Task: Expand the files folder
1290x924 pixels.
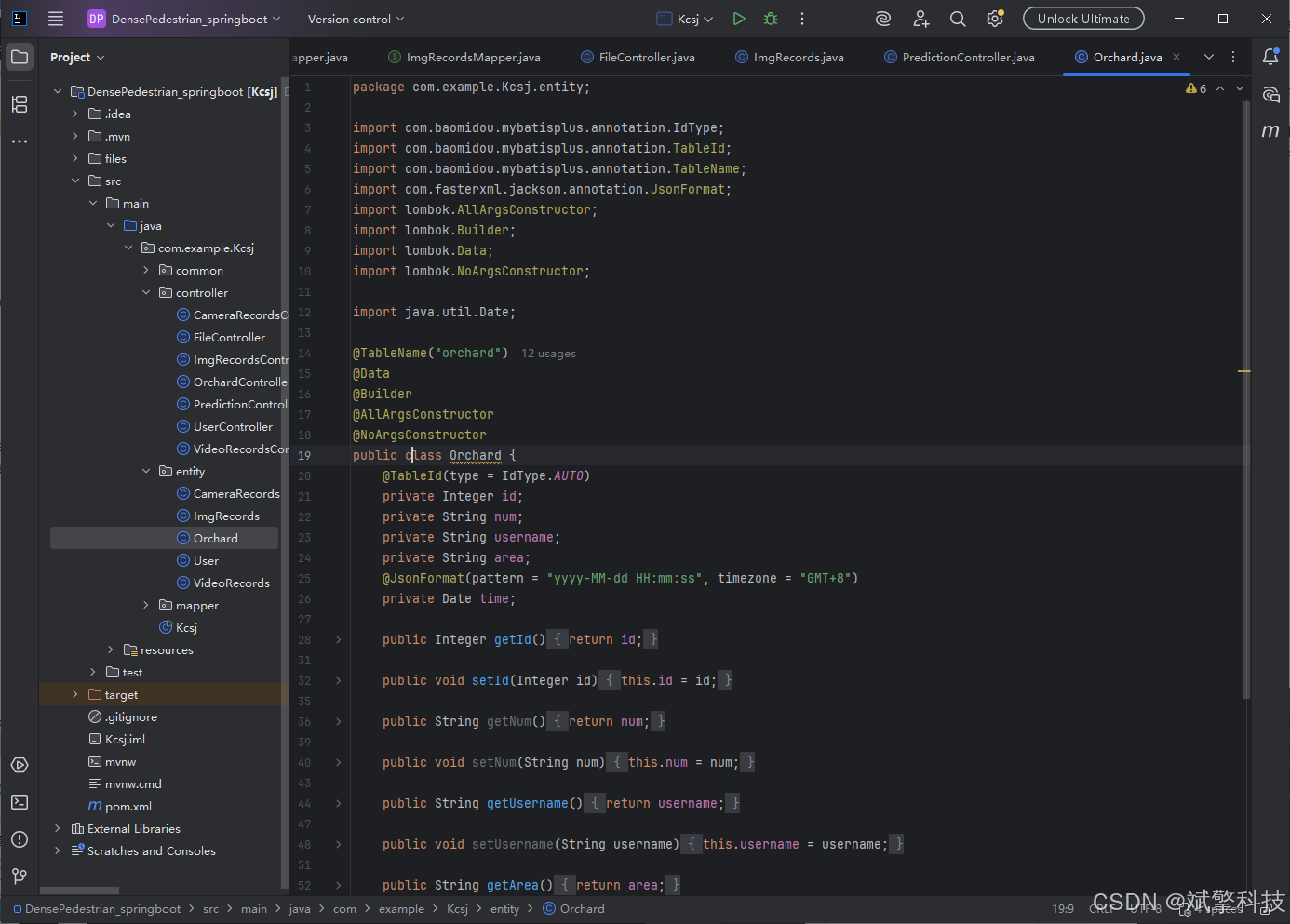Action: point(75,158)
